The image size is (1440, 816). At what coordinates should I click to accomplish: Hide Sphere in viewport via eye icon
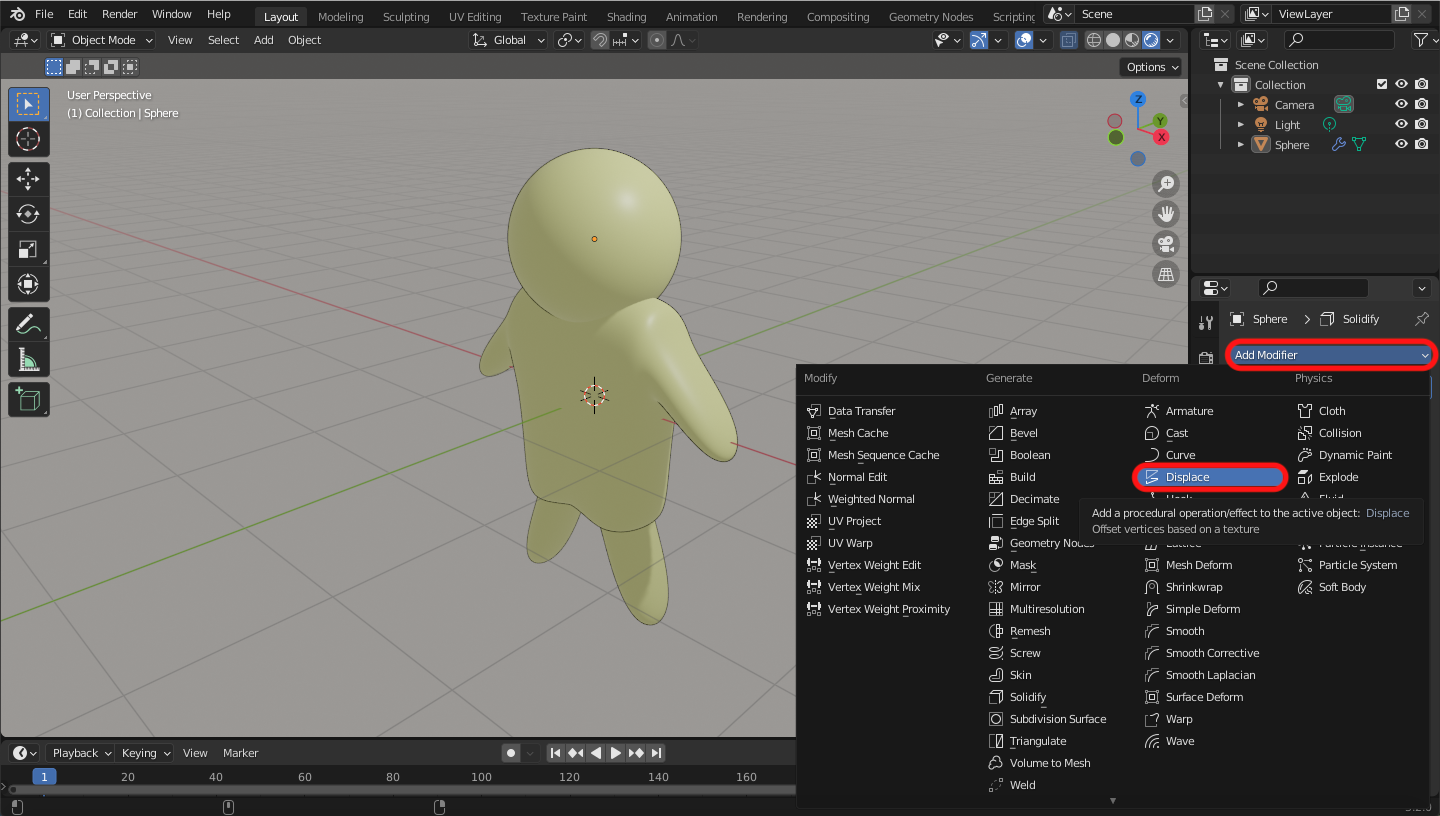tap(1401, 144)
